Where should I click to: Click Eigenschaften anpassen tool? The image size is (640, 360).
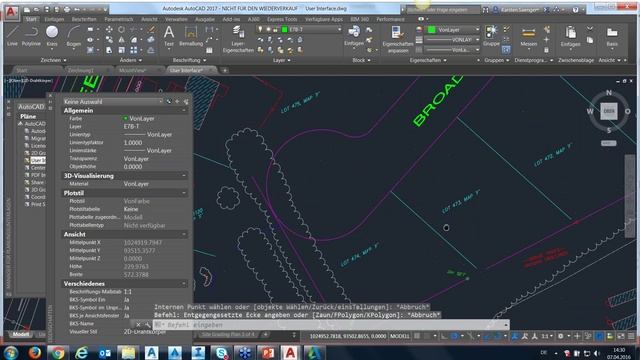398,39
